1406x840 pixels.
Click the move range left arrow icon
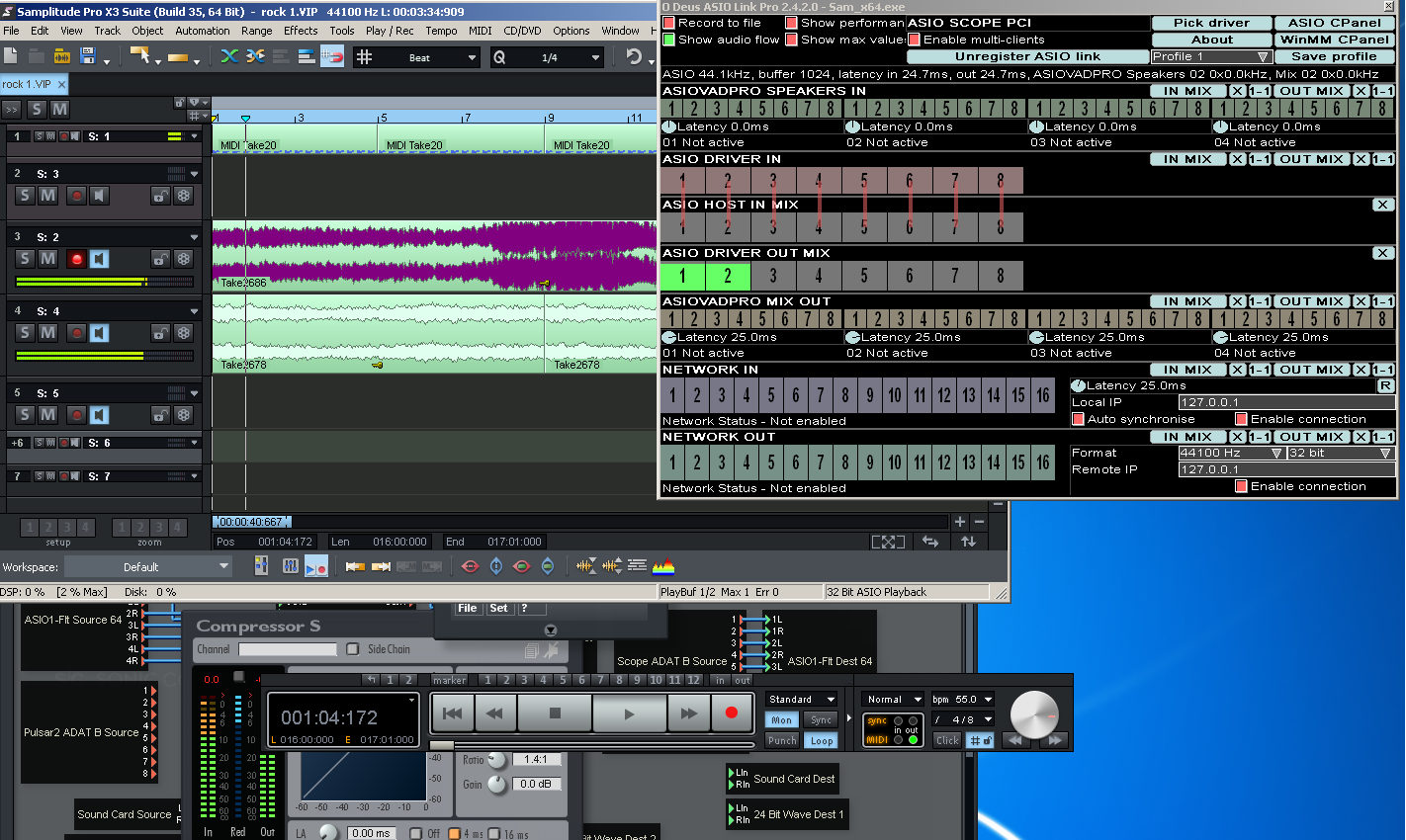click(x=356, y=566)
